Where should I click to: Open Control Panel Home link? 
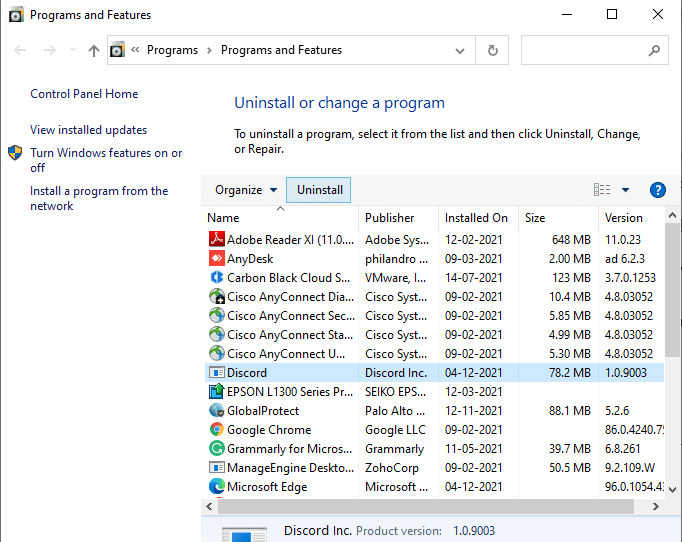pyautogui.click(x=84, y=94)
